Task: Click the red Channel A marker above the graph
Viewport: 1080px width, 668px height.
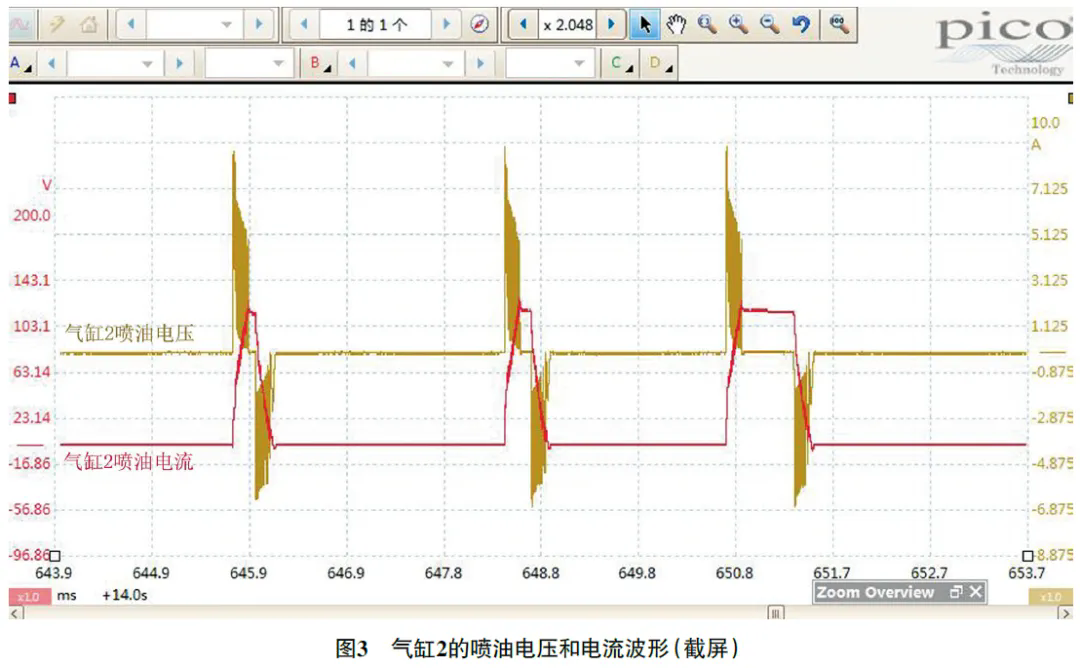Action: 12,98
